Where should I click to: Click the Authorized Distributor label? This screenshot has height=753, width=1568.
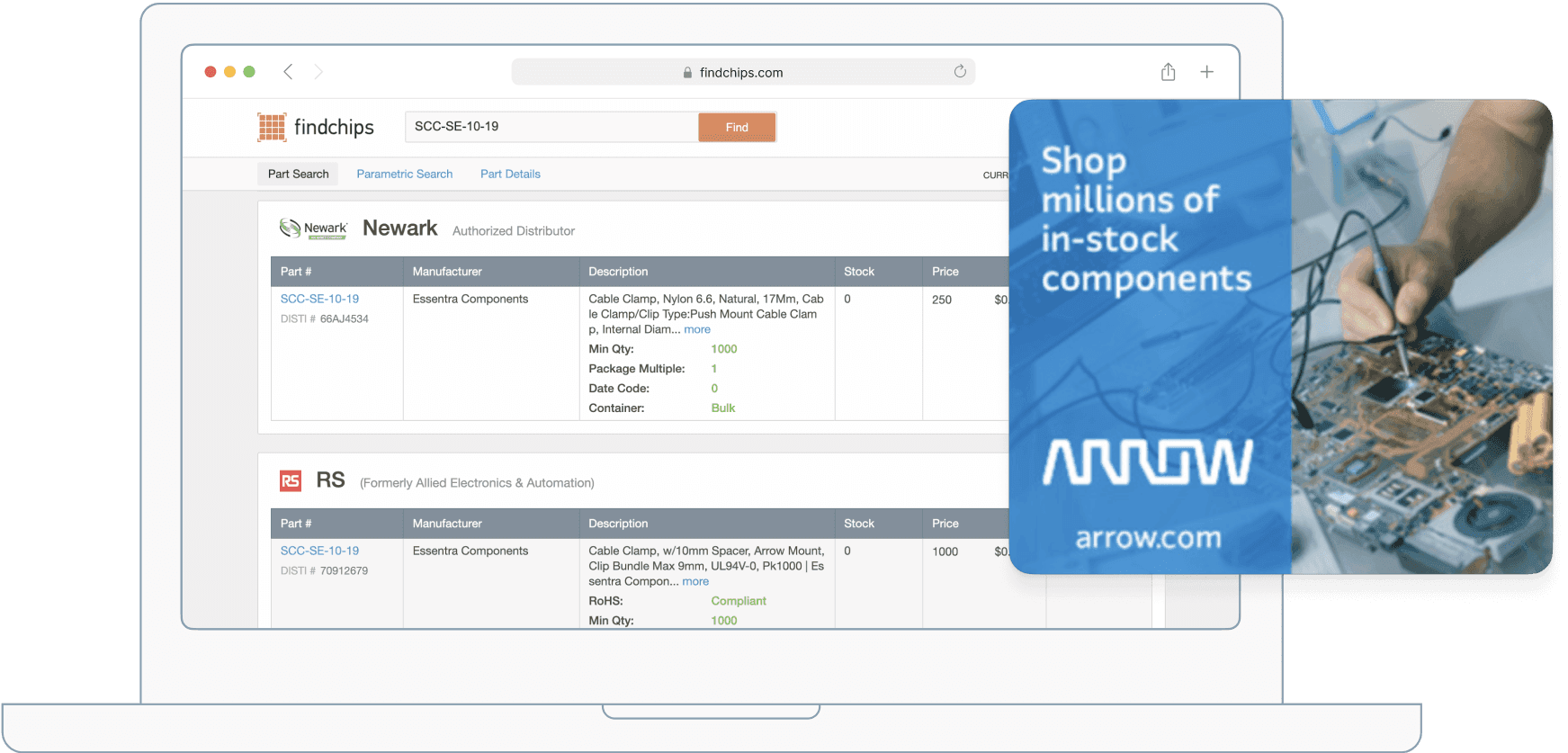click(x=514, y=231)
